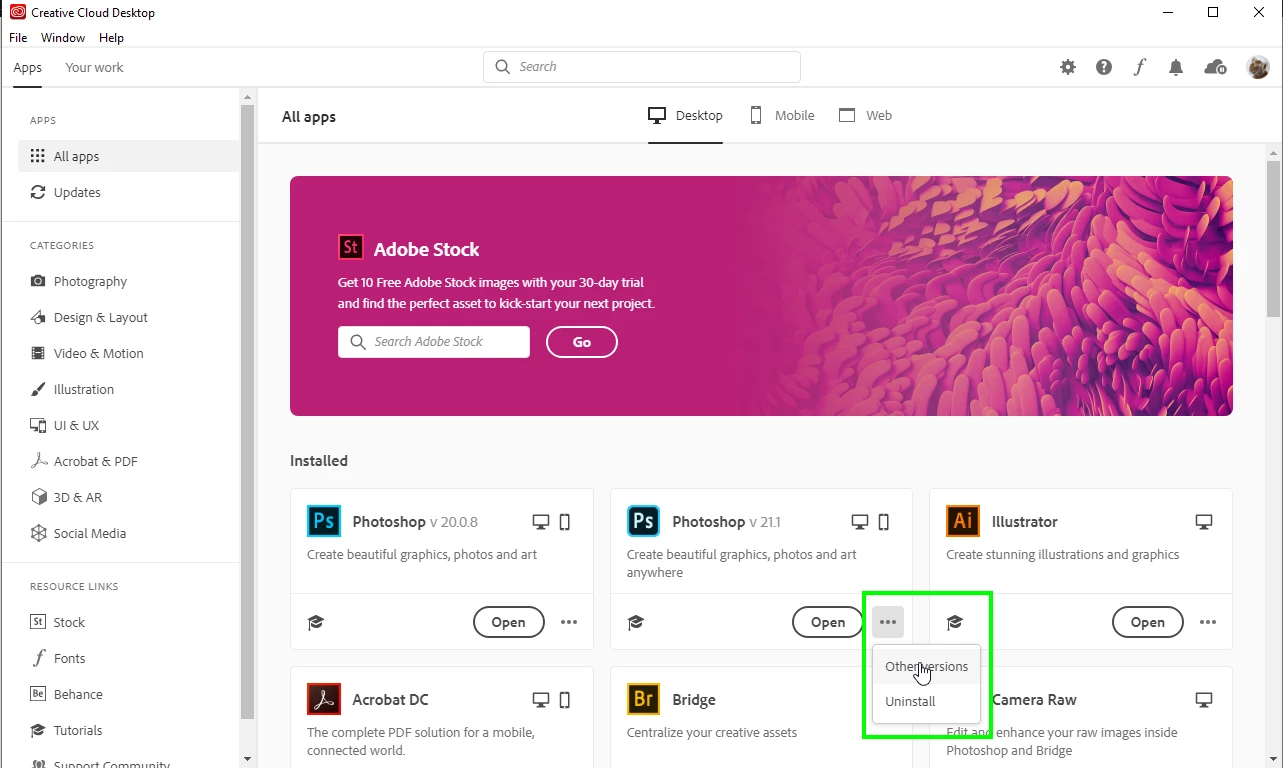Switch to the Apps tab
Image resolution: width=1283 pixels, height=768 pixels.
pos(28,68)
